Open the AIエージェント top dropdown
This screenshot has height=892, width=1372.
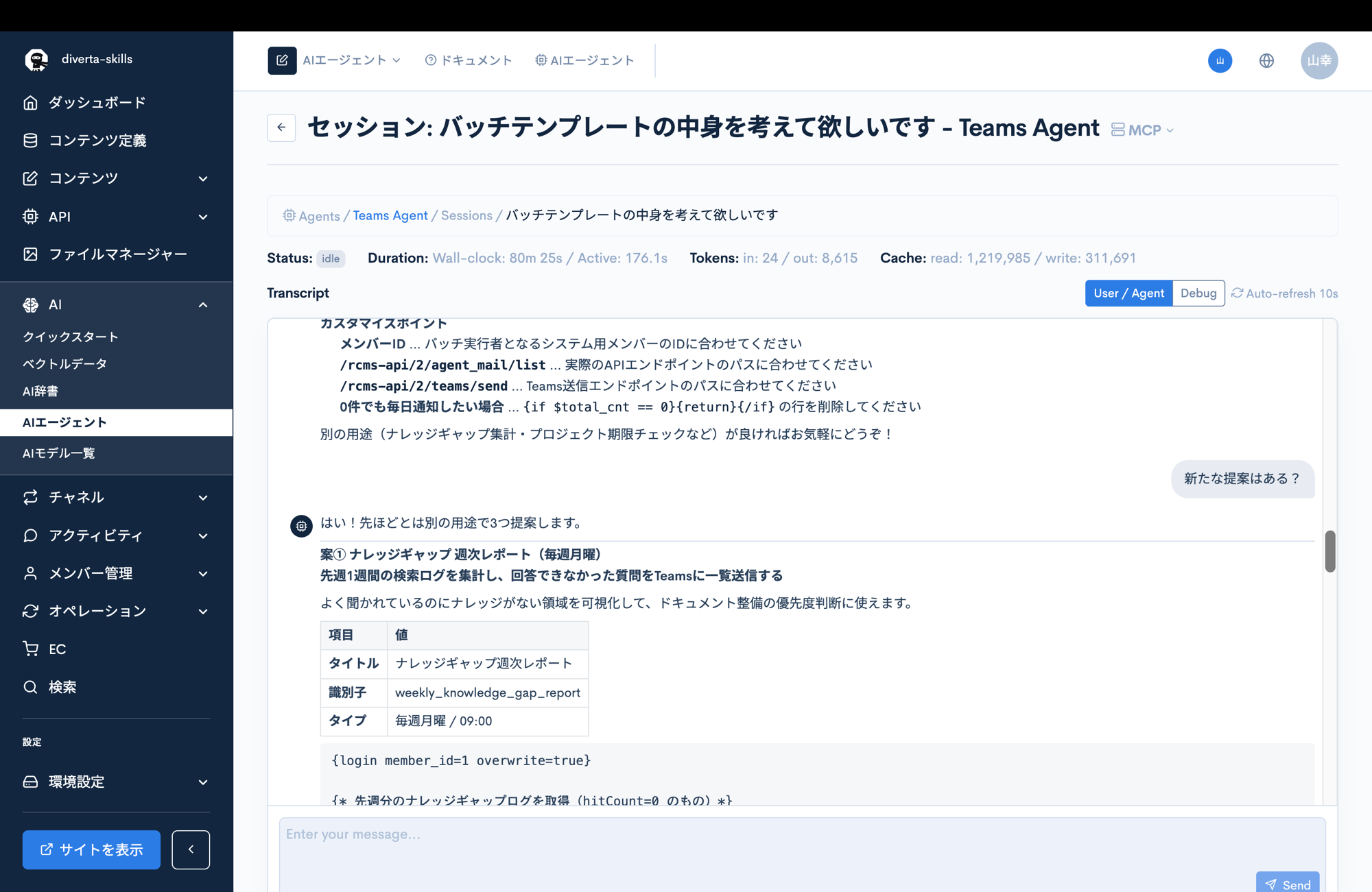point(352,60)
